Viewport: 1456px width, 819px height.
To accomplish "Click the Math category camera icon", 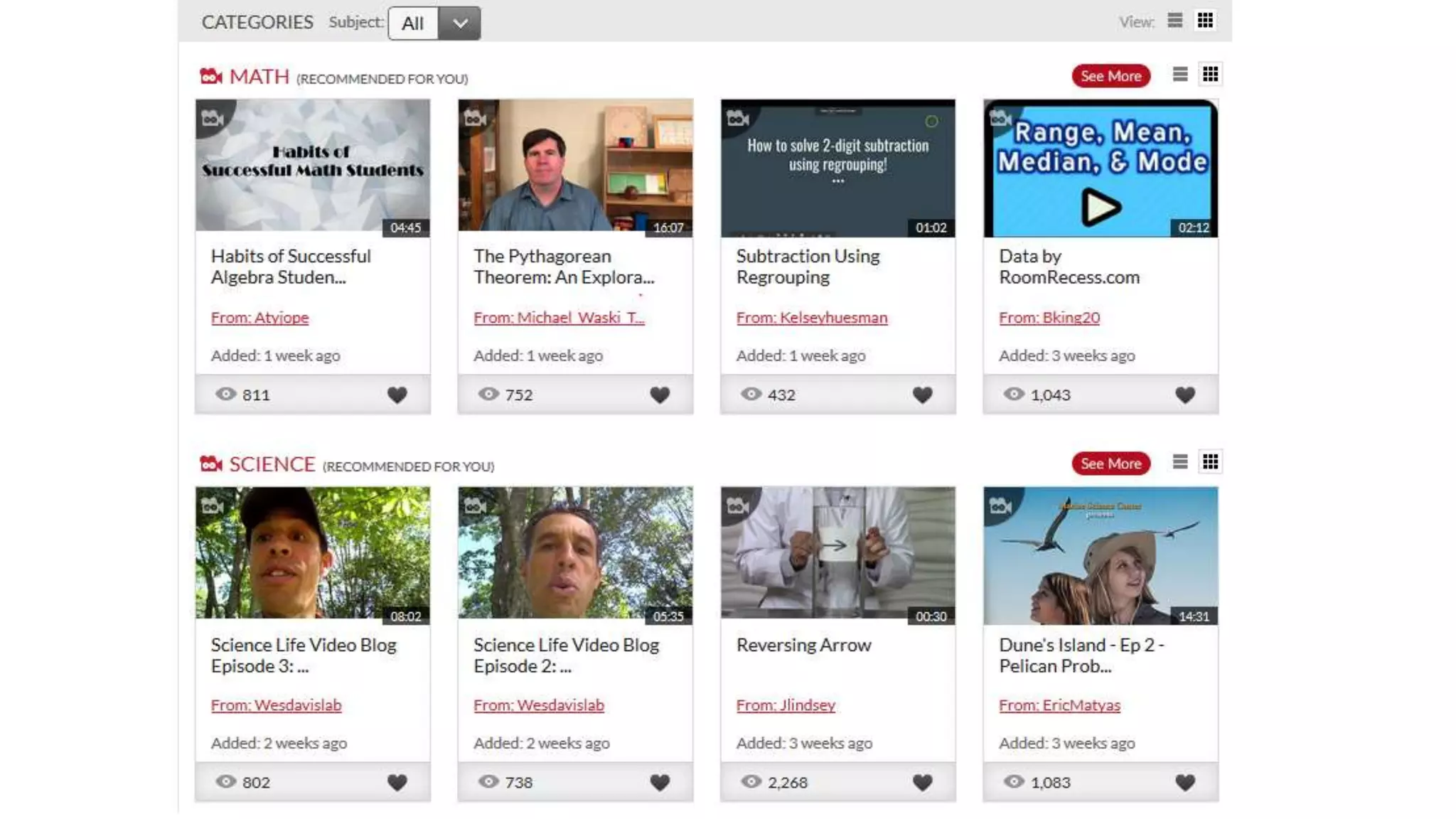I will pos(211,76).
